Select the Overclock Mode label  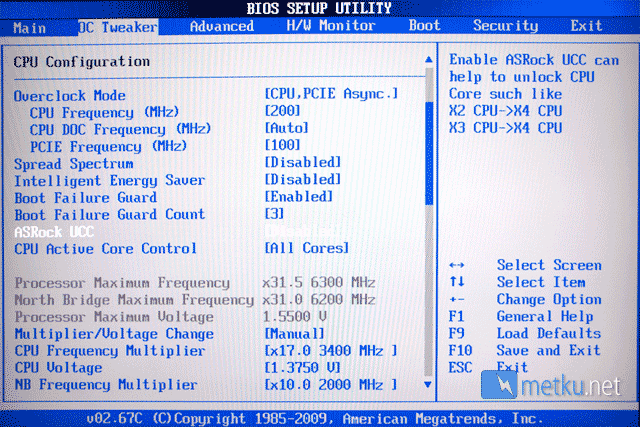point(70,96)
